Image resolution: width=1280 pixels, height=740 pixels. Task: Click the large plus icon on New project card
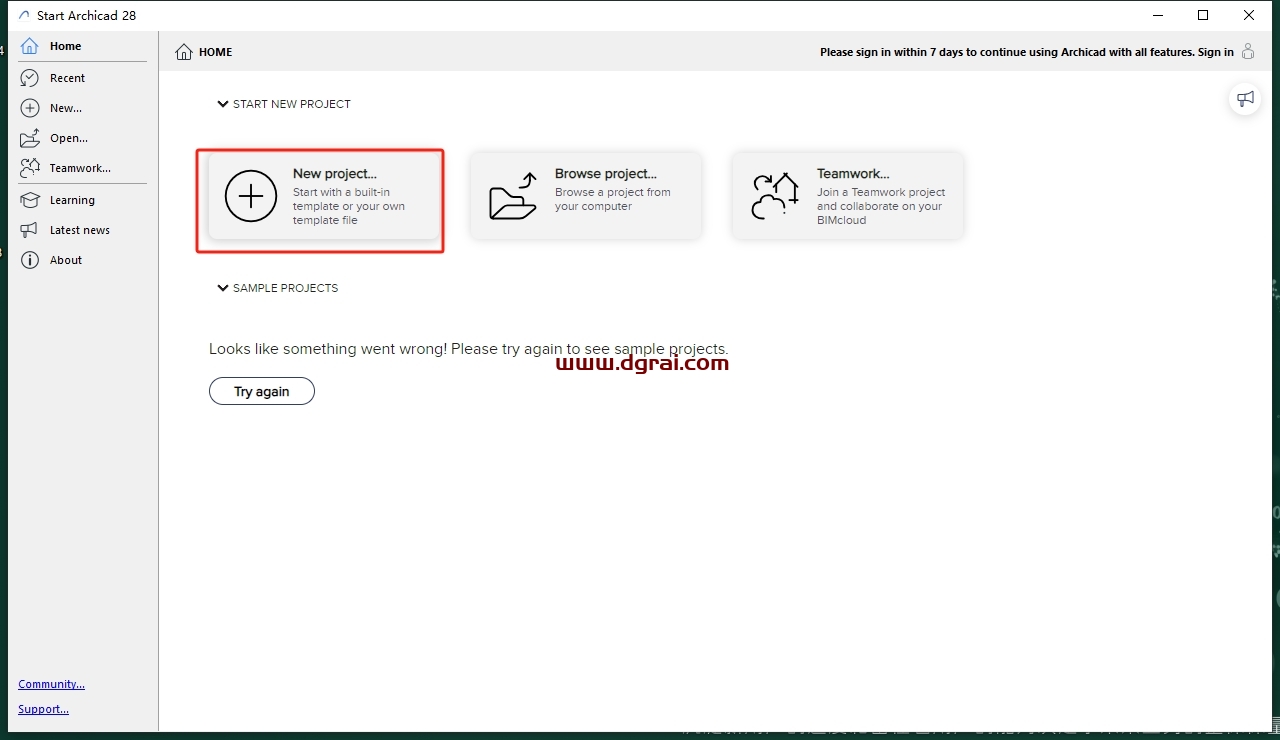pos(251,196)
